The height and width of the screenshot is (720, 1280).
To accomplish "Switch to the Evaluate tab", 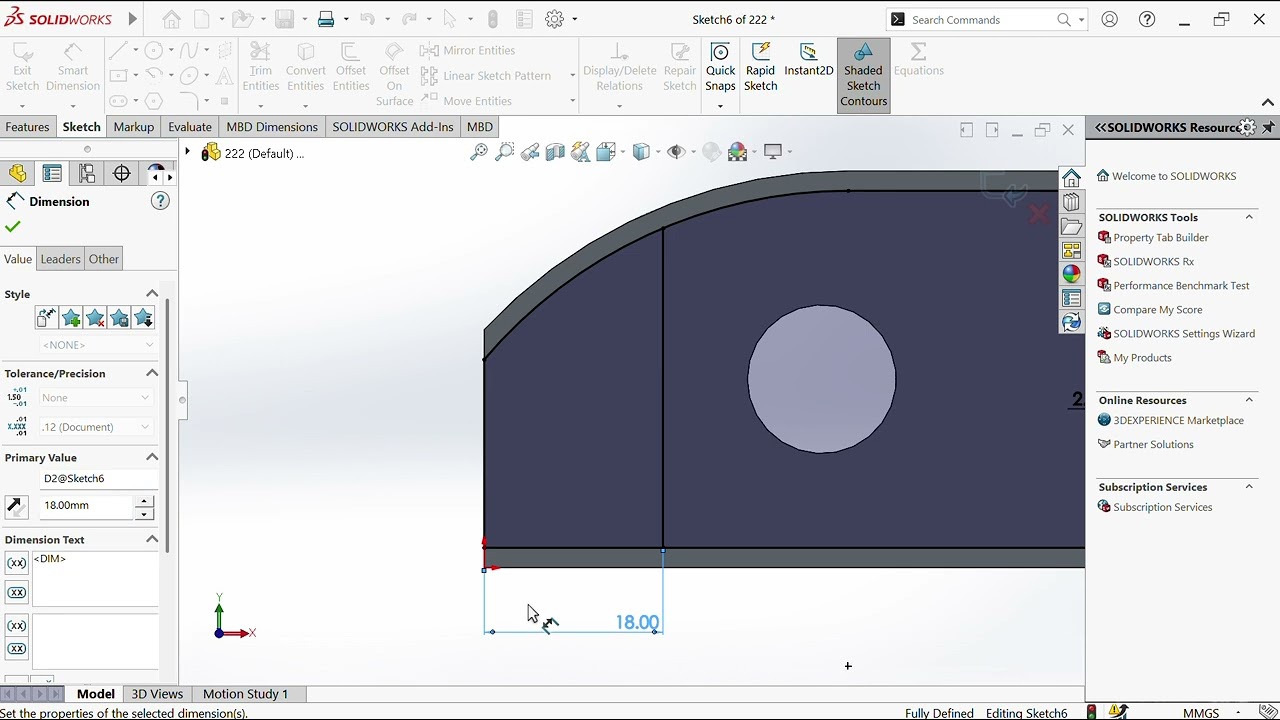I will (190, 127).
